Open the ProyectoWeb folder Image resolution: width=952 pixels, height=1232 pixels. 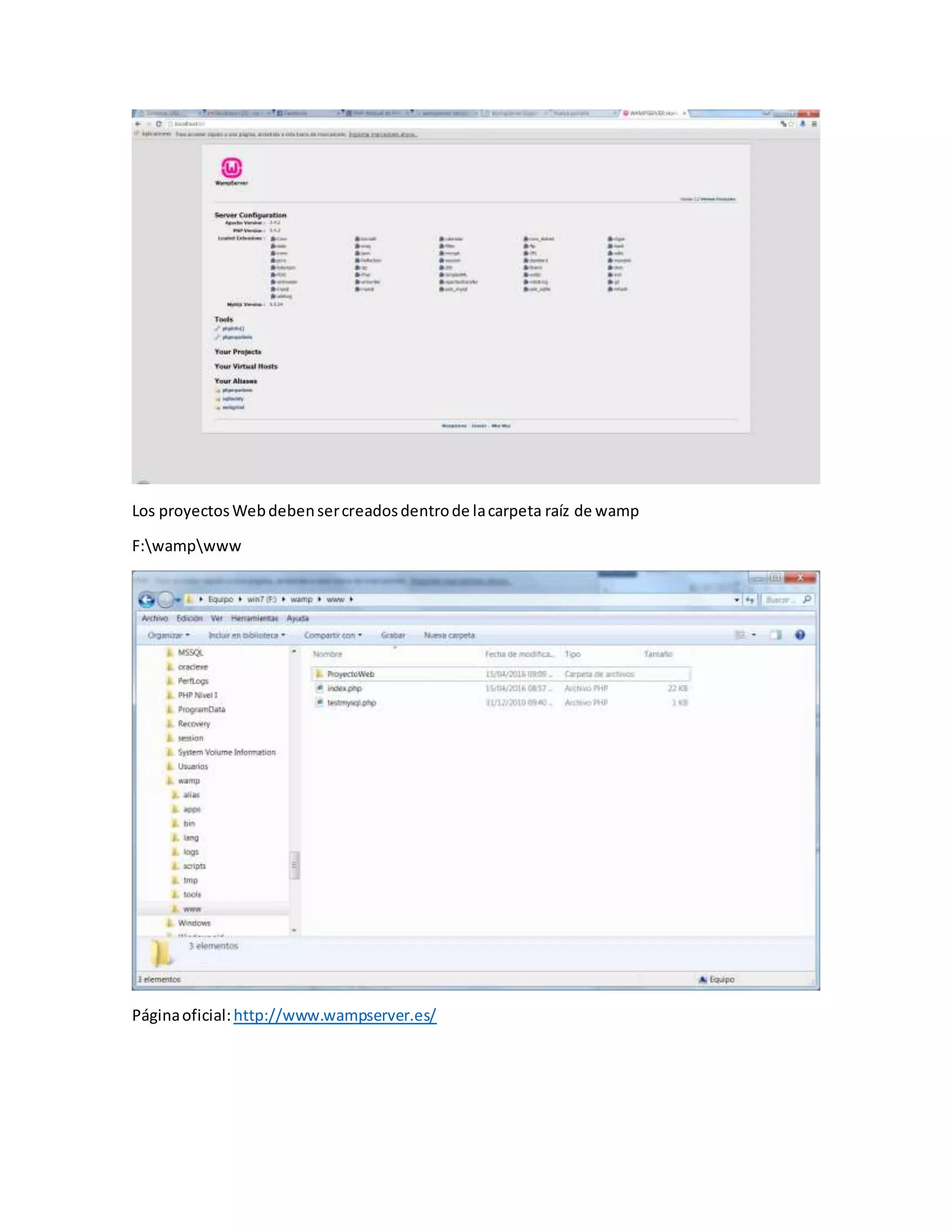click(350, 674)
